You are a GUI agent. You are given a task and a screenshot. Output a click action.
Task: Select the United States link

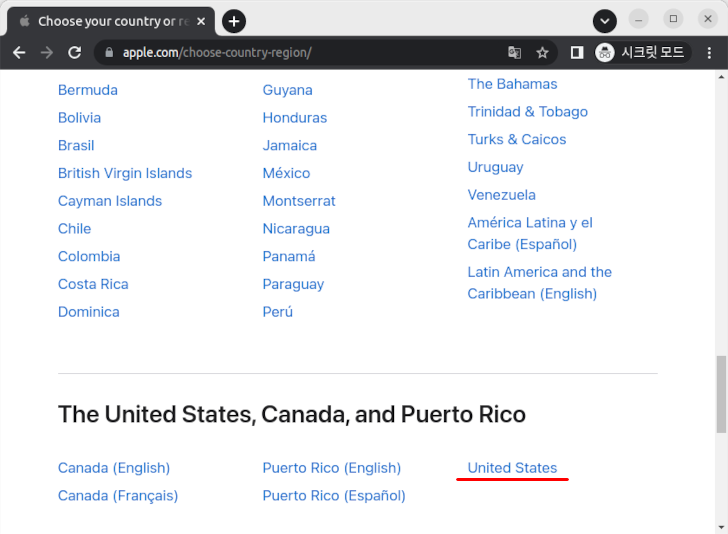tap(512, 468)
